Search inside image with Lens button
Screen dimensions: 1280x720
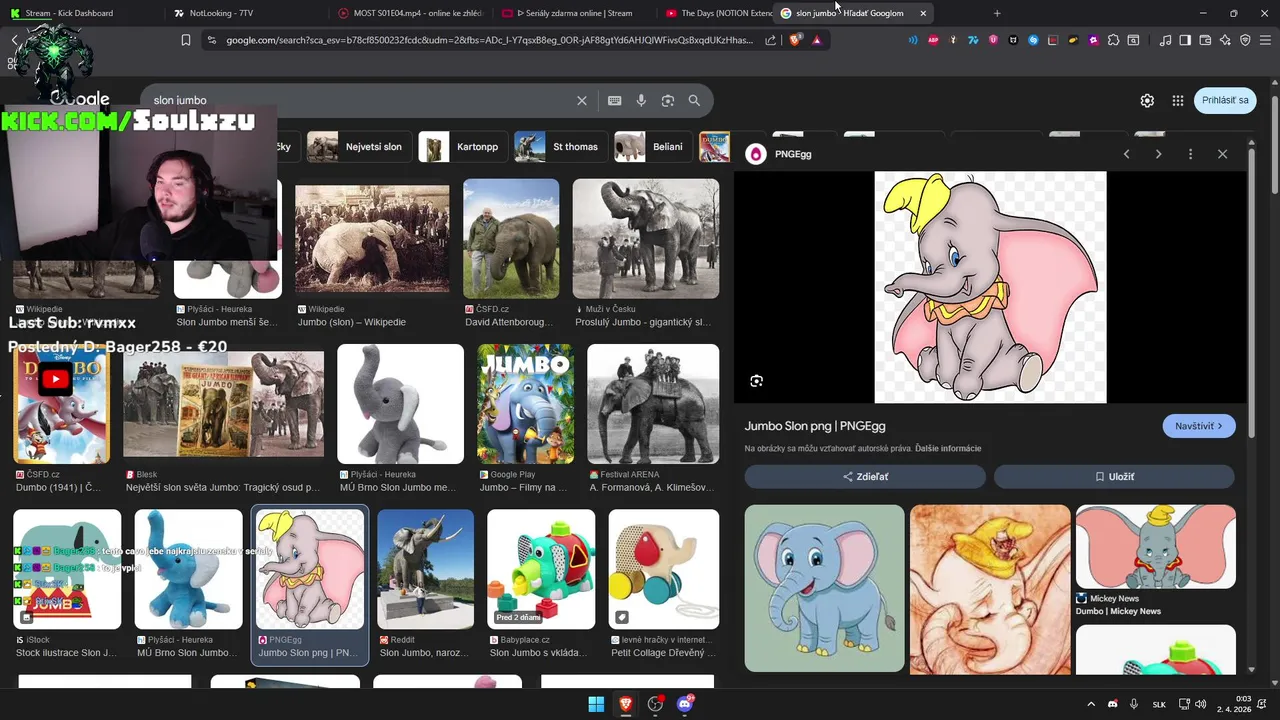click(x=757, y=381)
